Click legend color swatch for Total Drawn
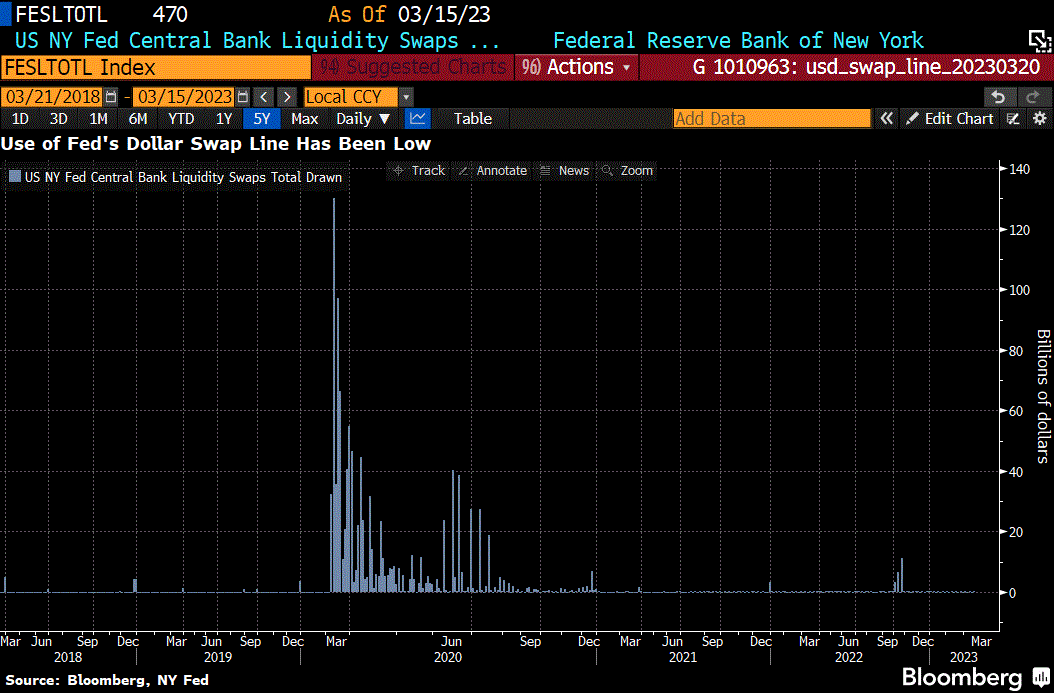Screen dimensions: 1054x693 pyautogui.click(x=15, y=177)
